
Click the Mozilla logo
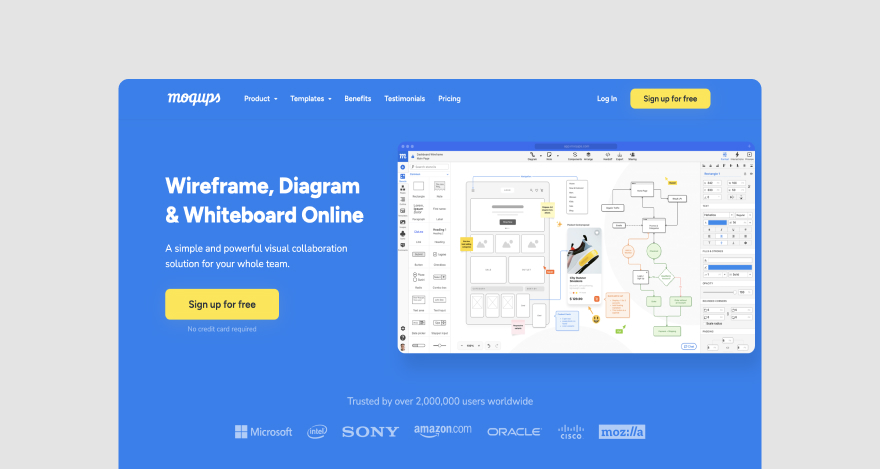click(622, 431)
